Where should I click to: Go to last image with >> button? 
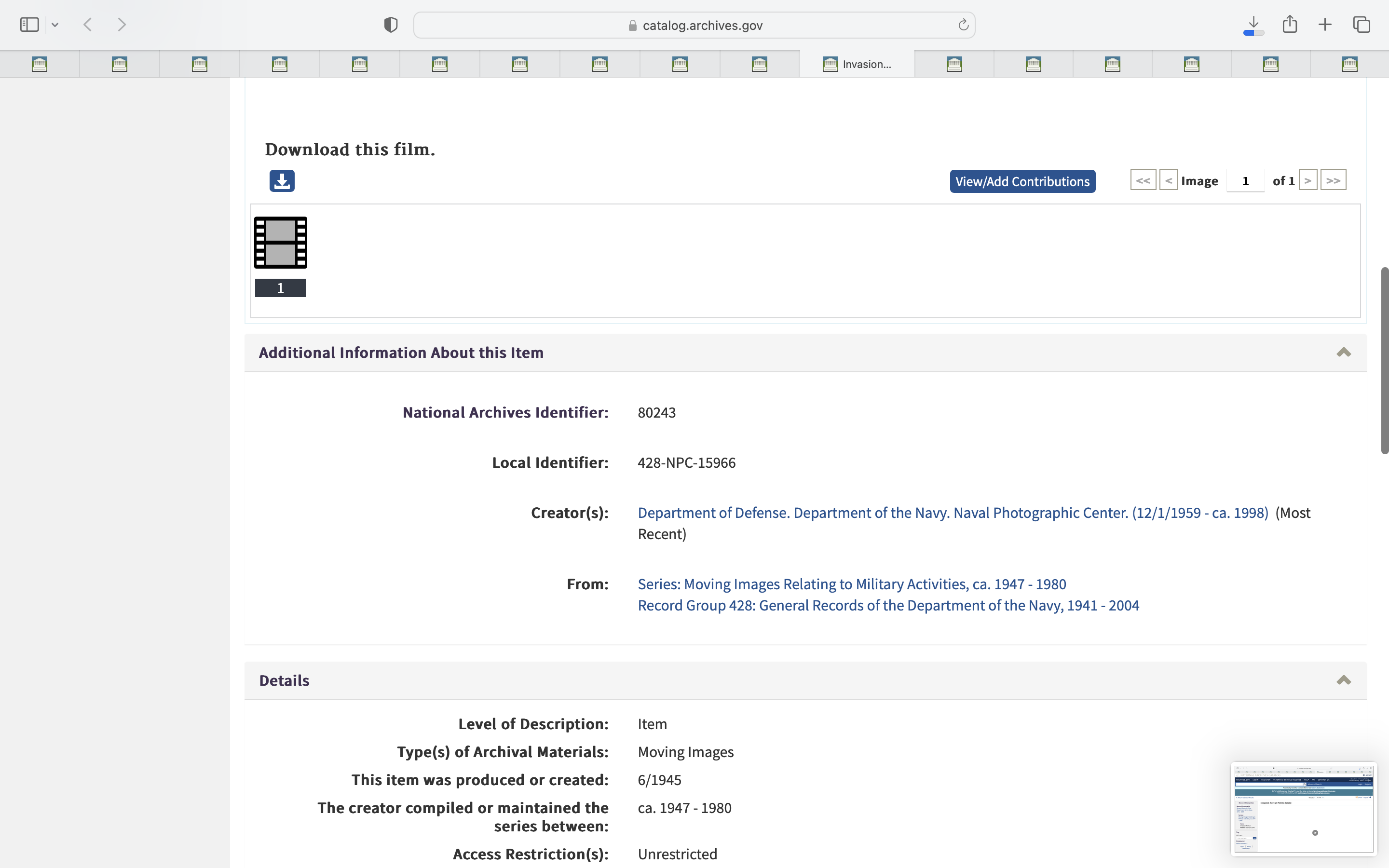pos(1333,180)
